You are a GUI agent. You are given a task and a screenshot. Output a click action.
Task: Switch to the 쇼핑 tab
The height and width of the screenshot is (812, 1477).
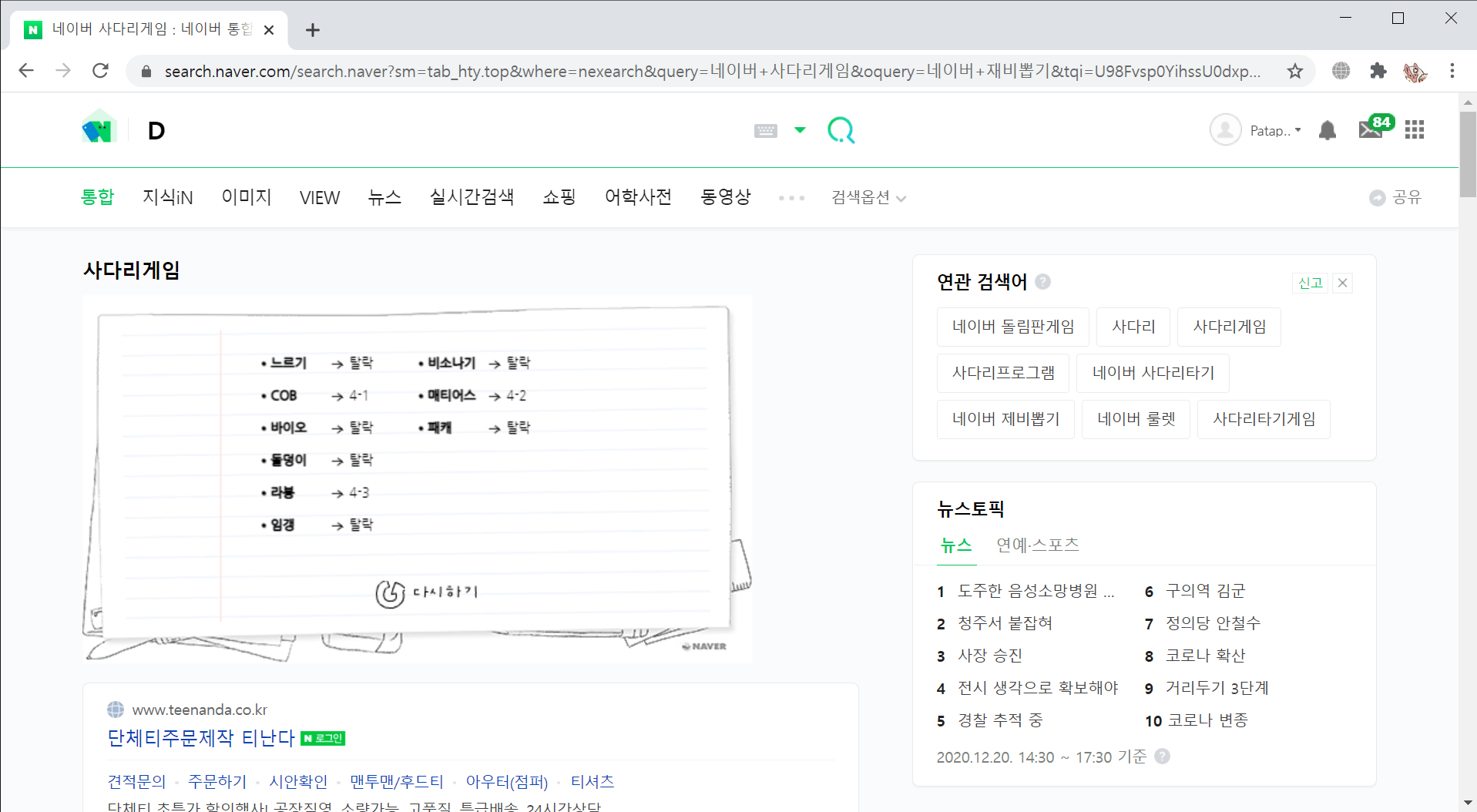pyautogui.click(x=559, y=197)
